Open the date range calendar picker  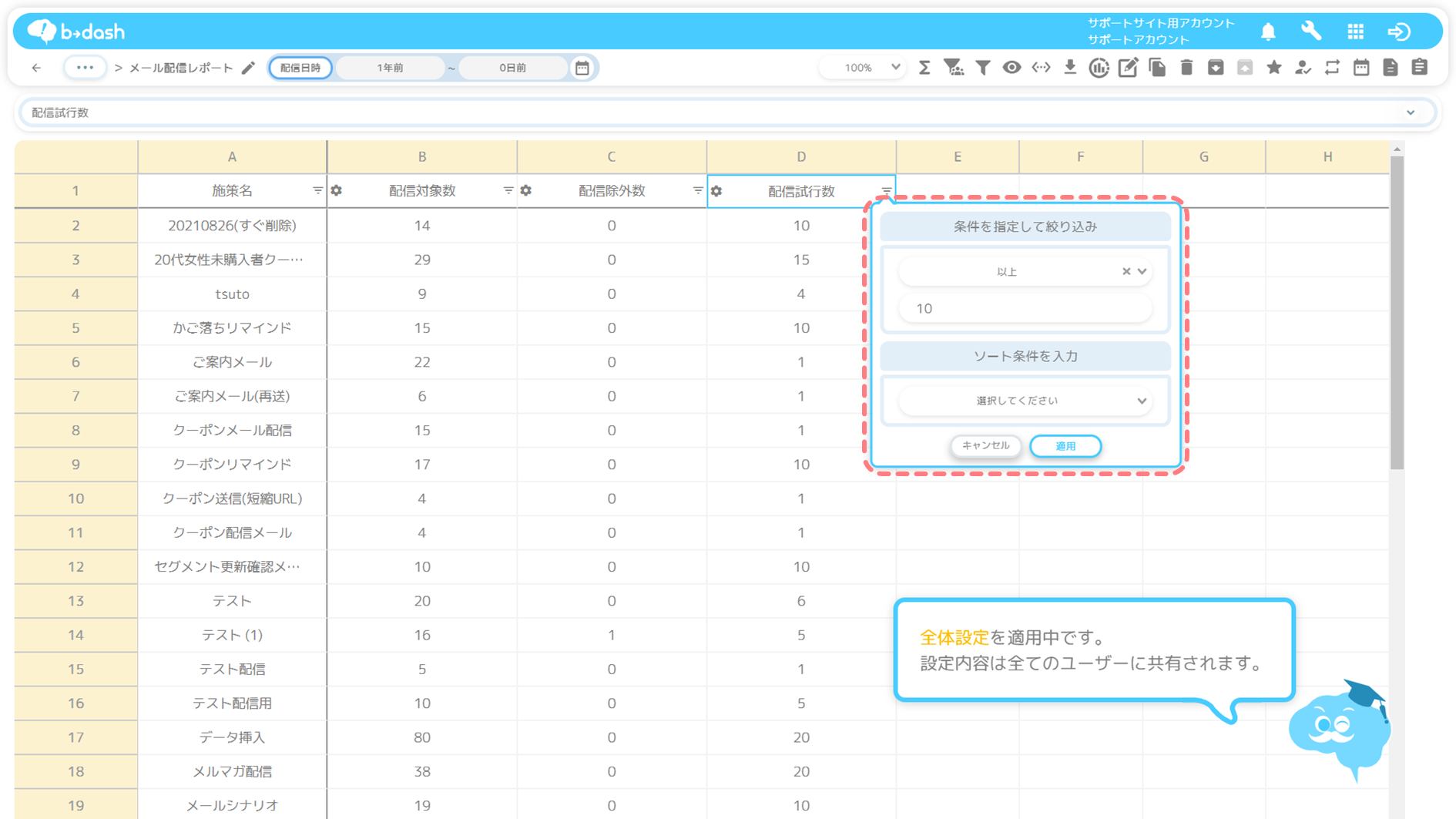582,68
